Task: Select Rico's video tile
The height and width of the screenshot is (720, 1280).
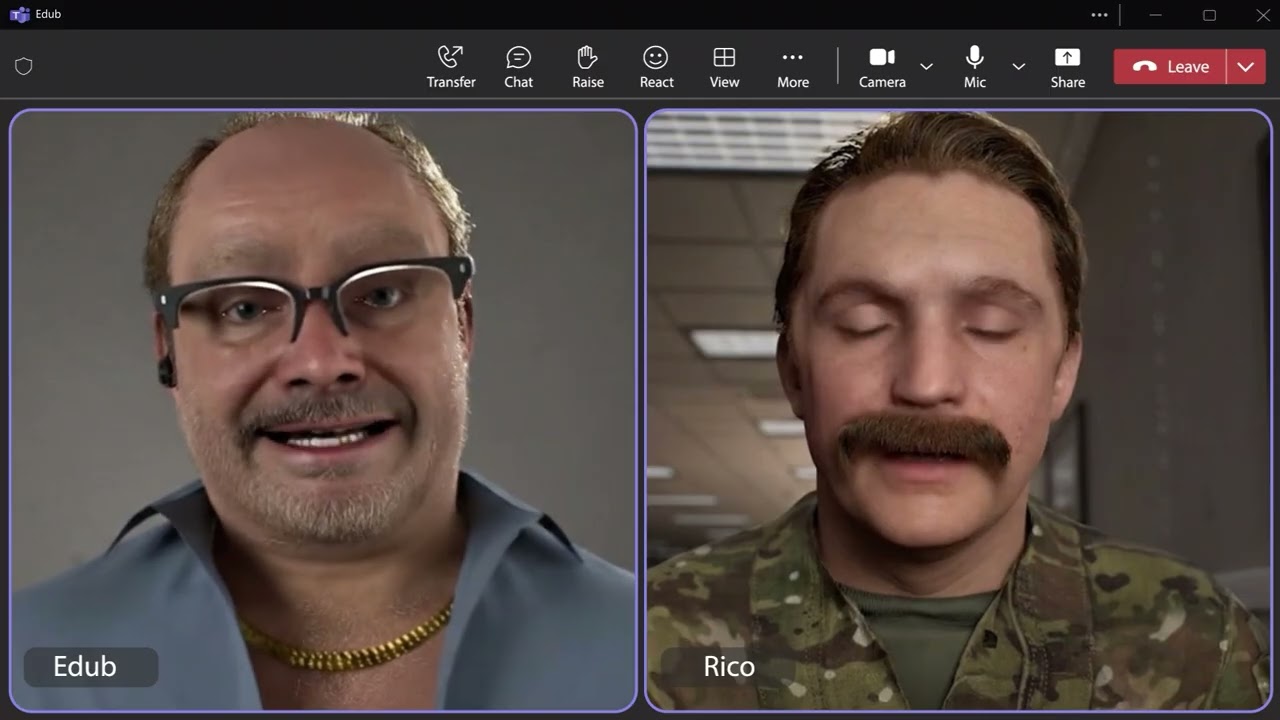Action: click(958, 410)
